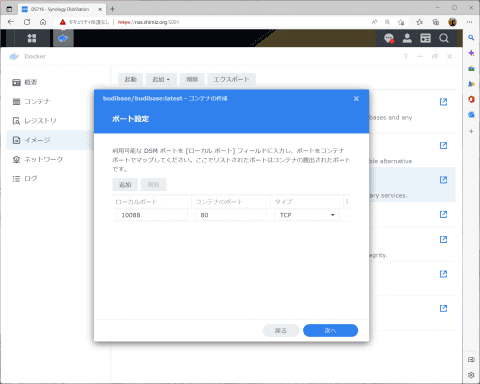Open the TCP type dropdown
Viewport: 480px width, 384px height.
[307, 215]
